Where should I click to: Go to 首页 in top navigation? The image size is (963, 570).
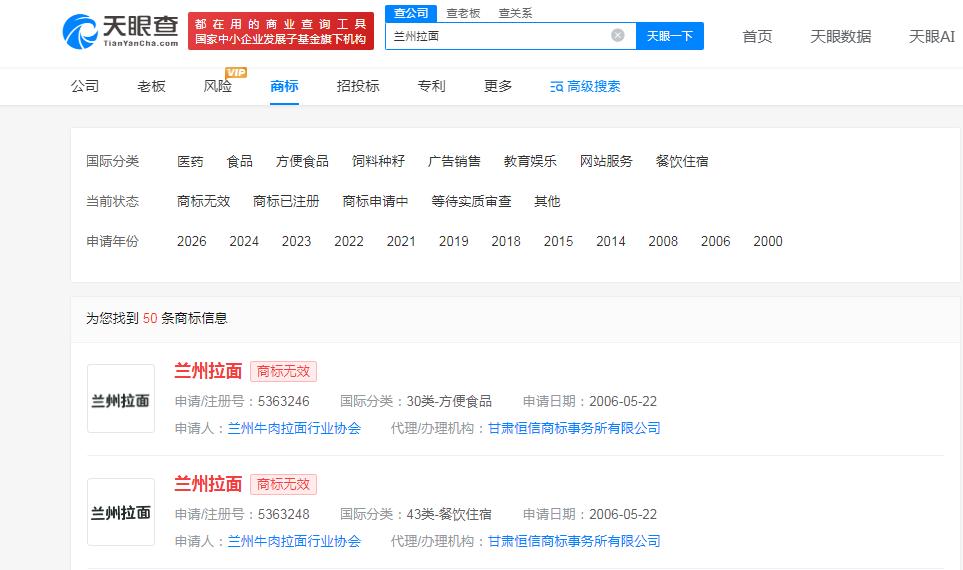(757, 36)
